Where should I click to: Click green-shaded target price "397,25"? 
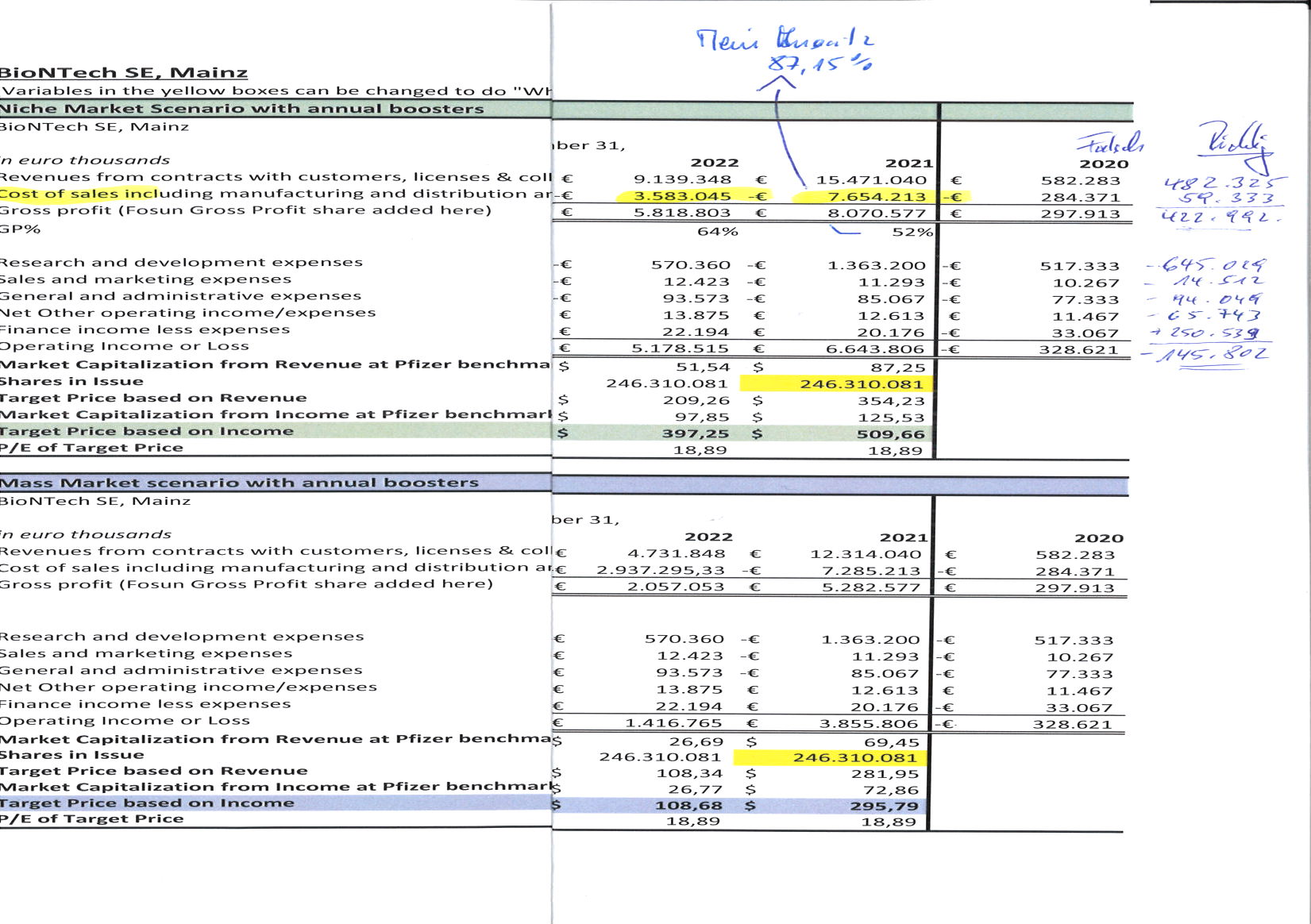[696, 433]
